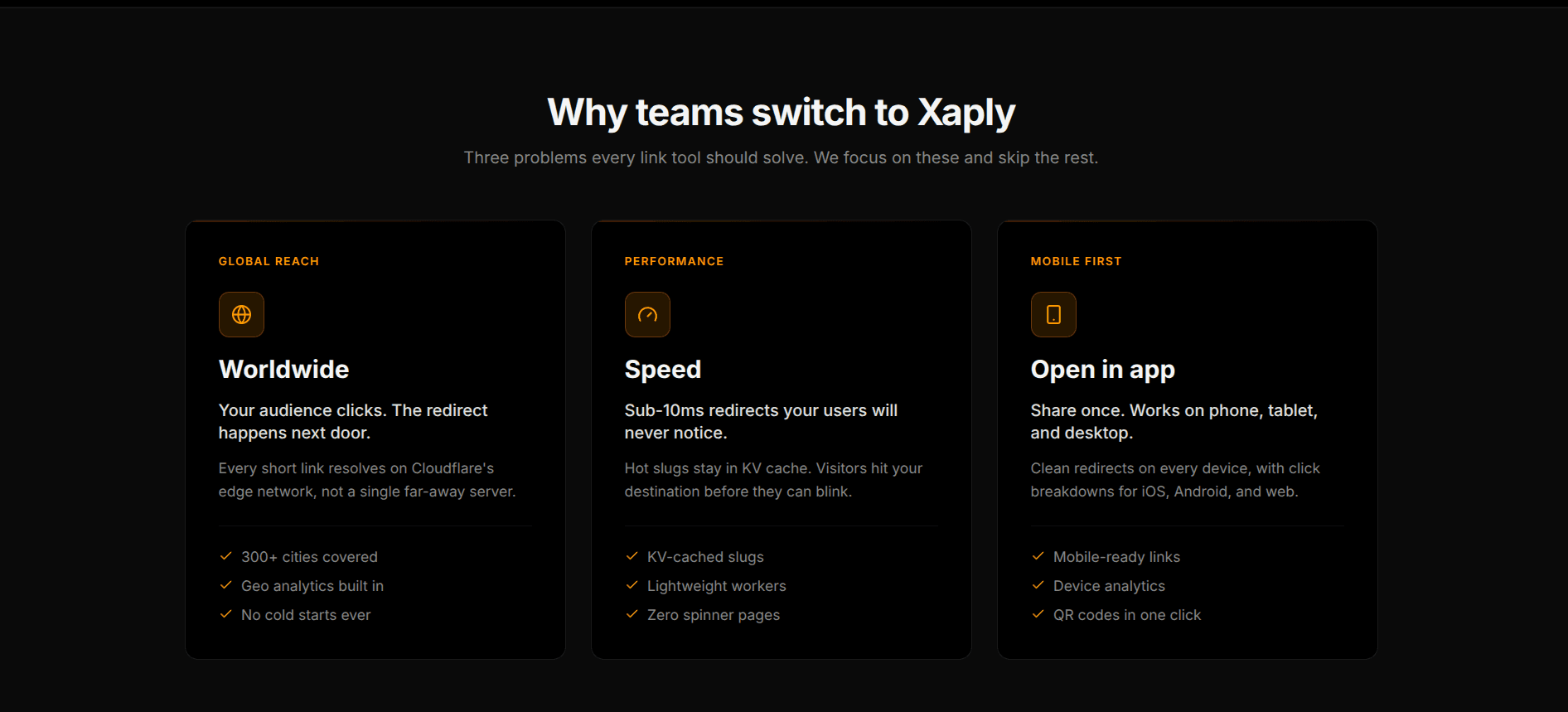This screenshot has height=712, width=1568.
Task: Click the checkmark beside Mobile-ready links
Action: 1038,556
